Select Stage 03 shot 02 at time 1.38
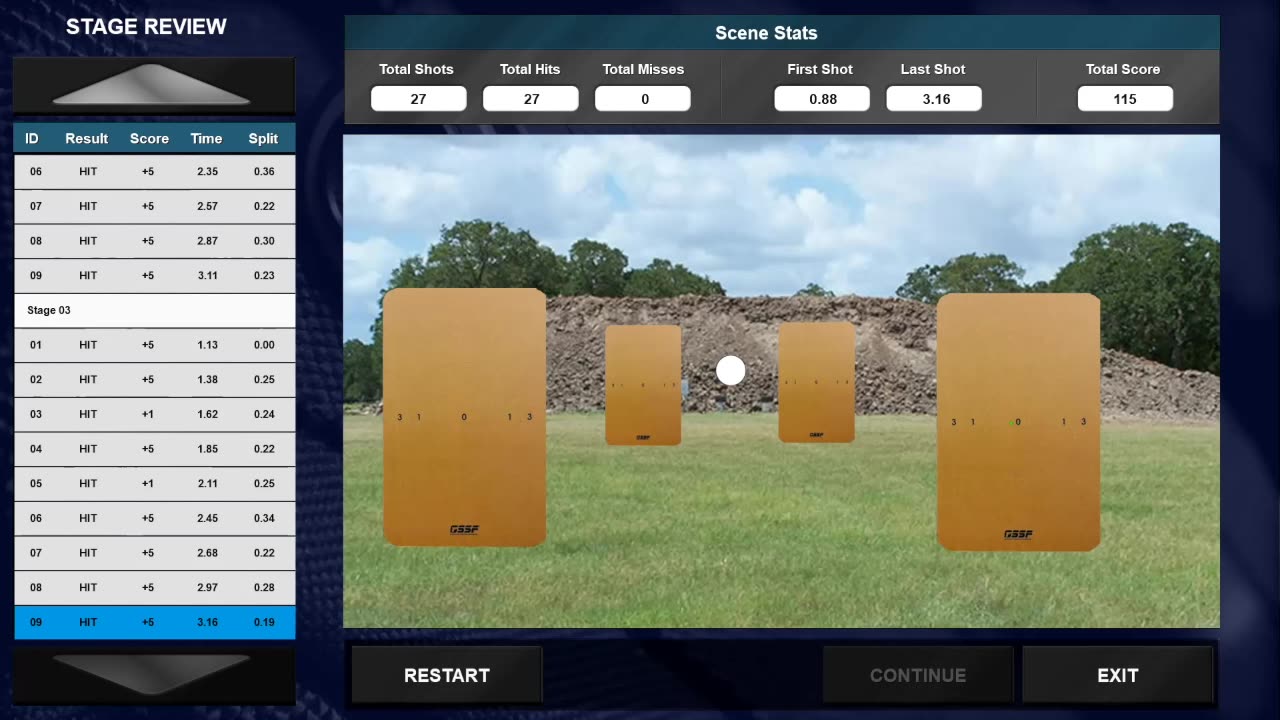This screenshot has width=1280, height=720. click(155, 379)
